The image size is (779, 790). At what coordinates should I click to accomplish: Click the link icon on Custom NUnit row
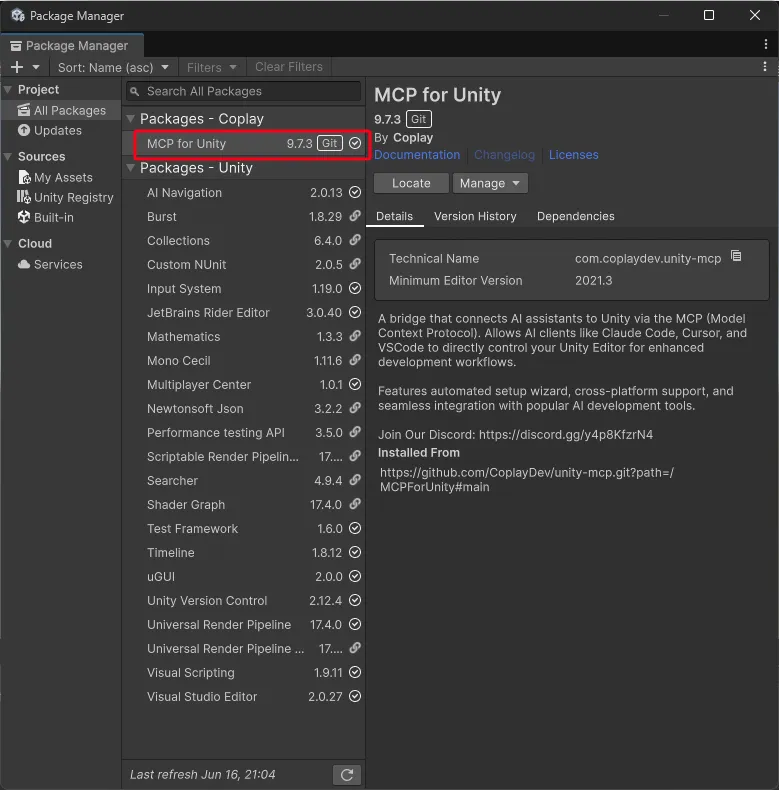tap(355, 265)
